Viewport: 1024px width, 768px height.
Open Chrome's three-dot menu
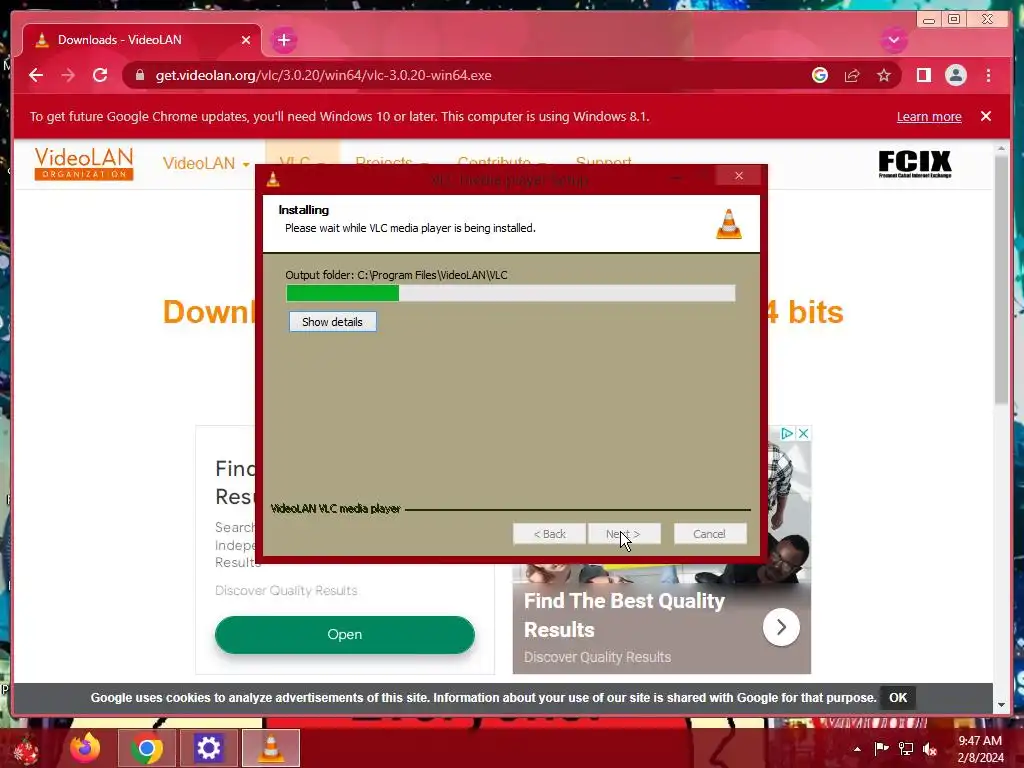click(x=988, y=75)
